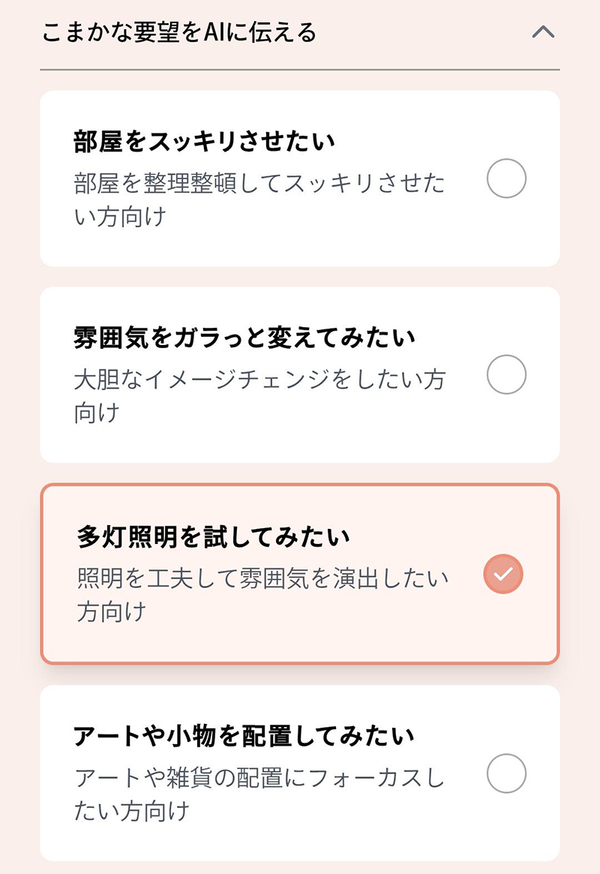This screenshot has width=600, height=874.
Task: Select the アートや小物を配置してみたい radio circle
Action: pos(506,774)
